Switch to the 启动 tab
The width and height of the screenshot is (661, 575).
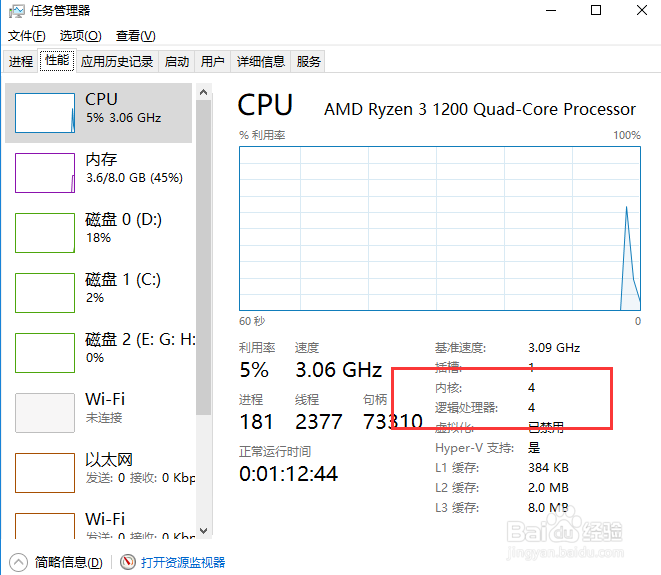click(x=177, y=61)
